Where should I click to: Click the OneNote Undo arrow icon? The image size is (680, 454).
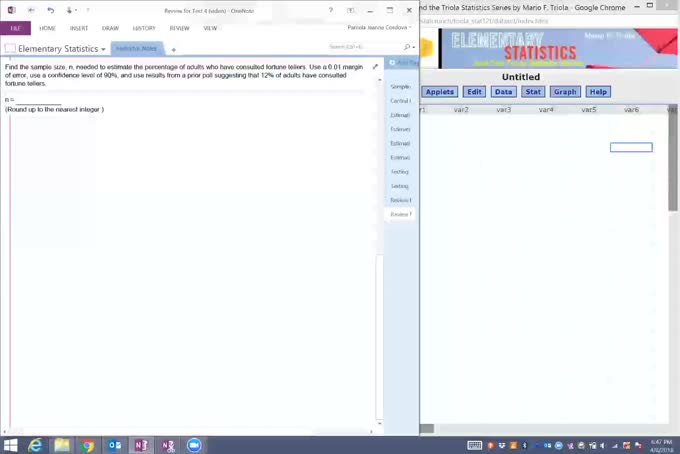[x=50, y=10]
